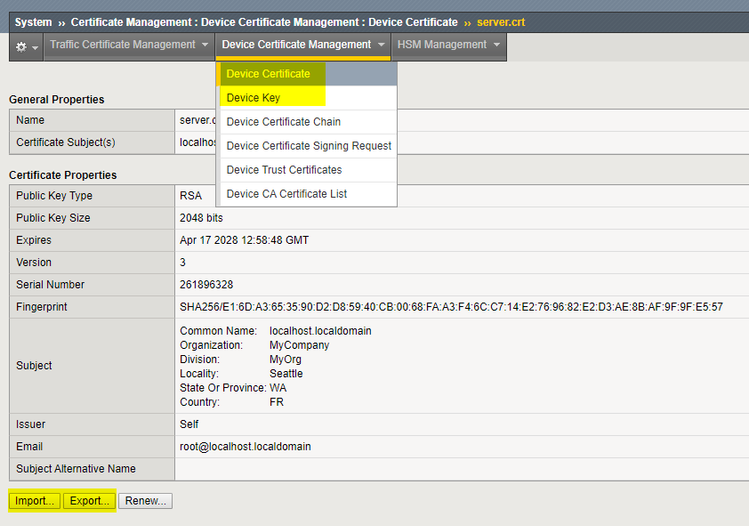Expand Traffic Certificate Management dropdown arrow
The height and width of the screenshot is (526, 749).
(205, 45)
